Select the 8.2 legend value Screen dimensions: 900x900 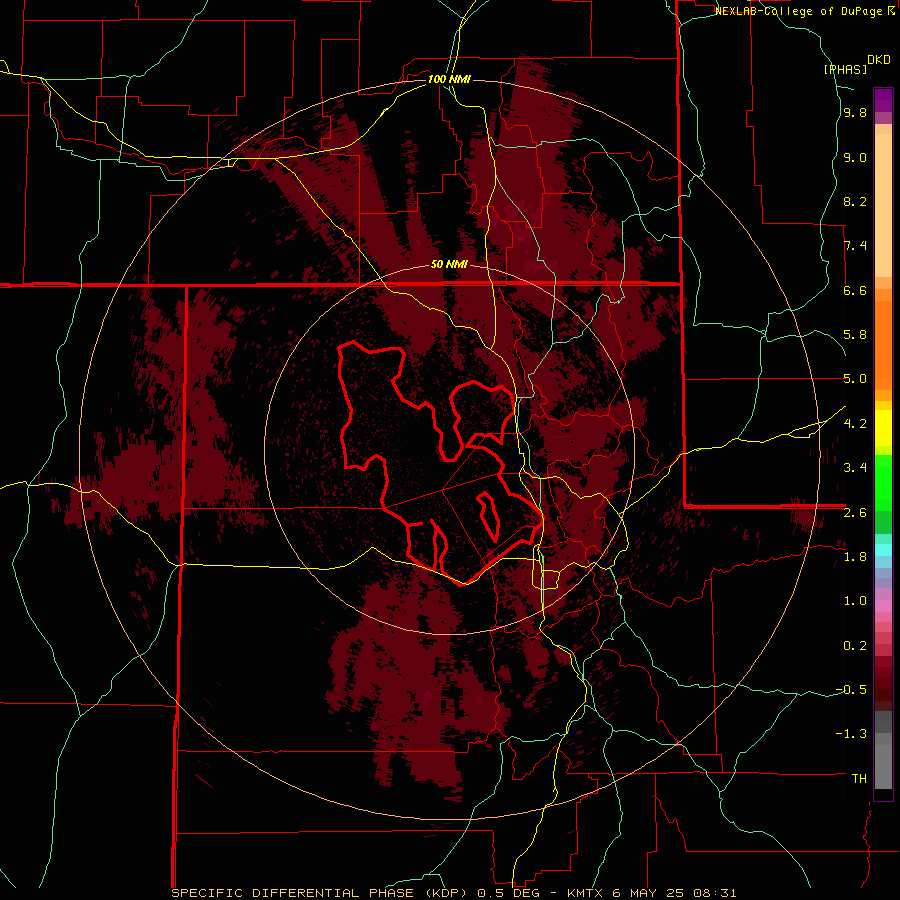[x=855, y=201]
